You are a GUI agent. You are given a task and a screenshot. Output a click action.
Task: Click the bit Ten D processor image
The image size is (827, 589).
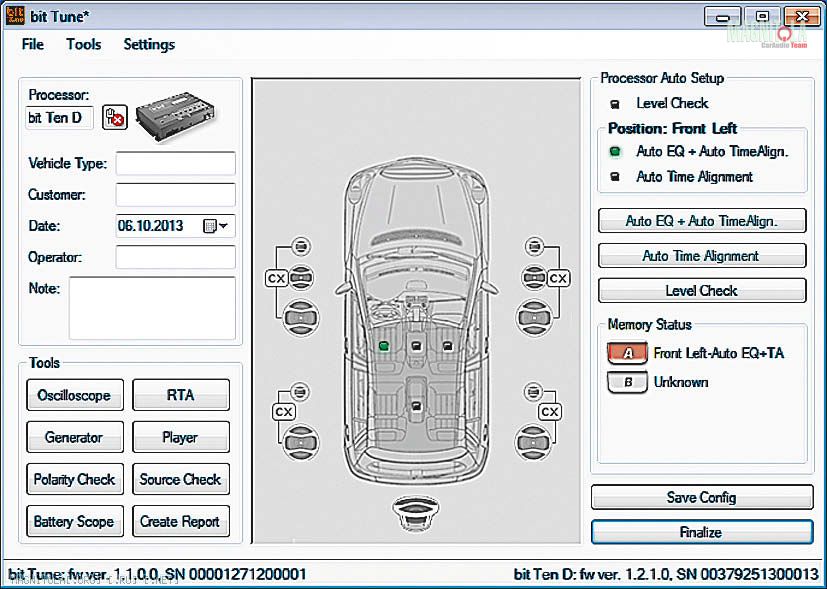tap(175, 117)
